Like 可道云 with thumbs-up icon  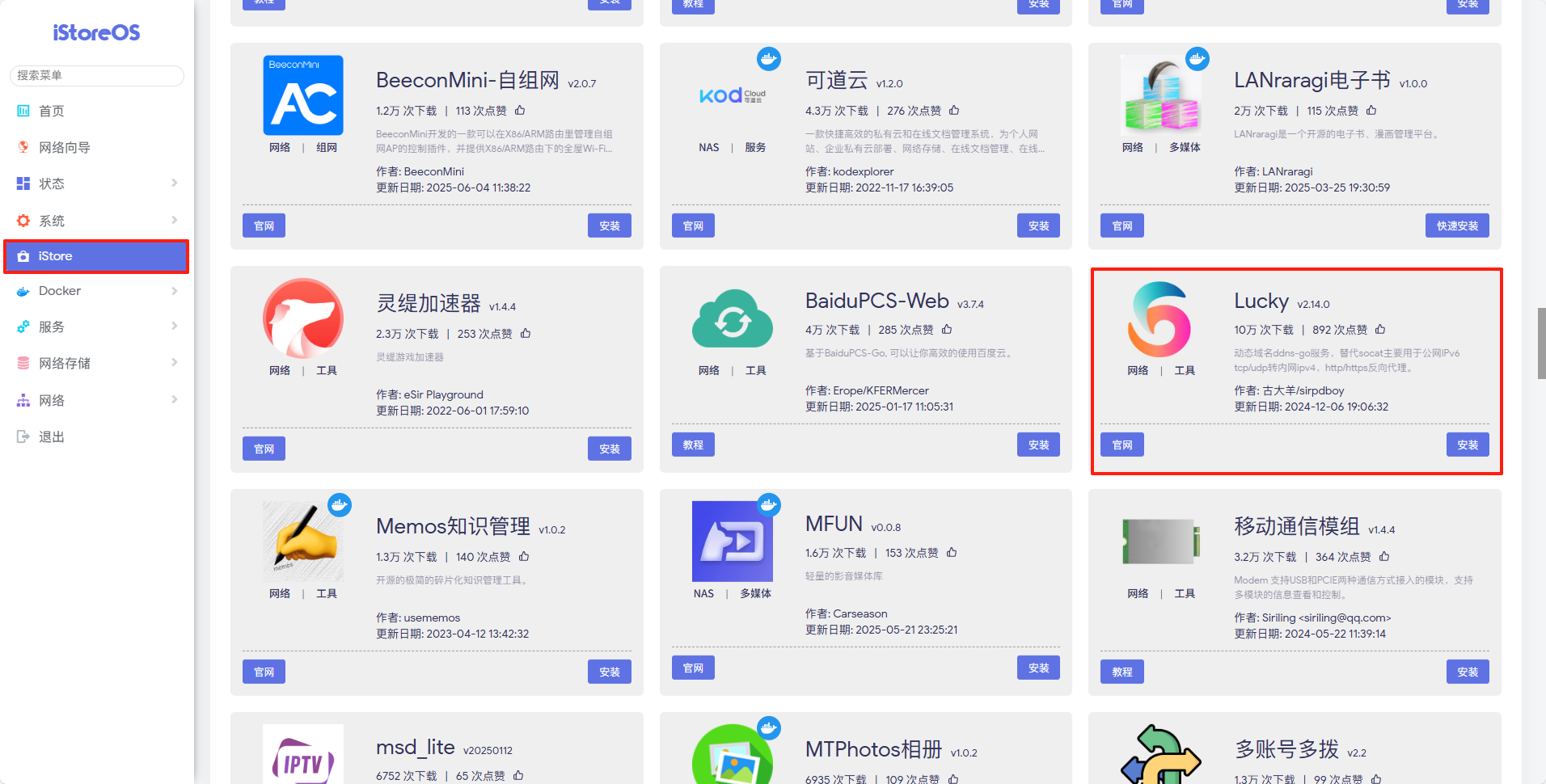(954, 110)
